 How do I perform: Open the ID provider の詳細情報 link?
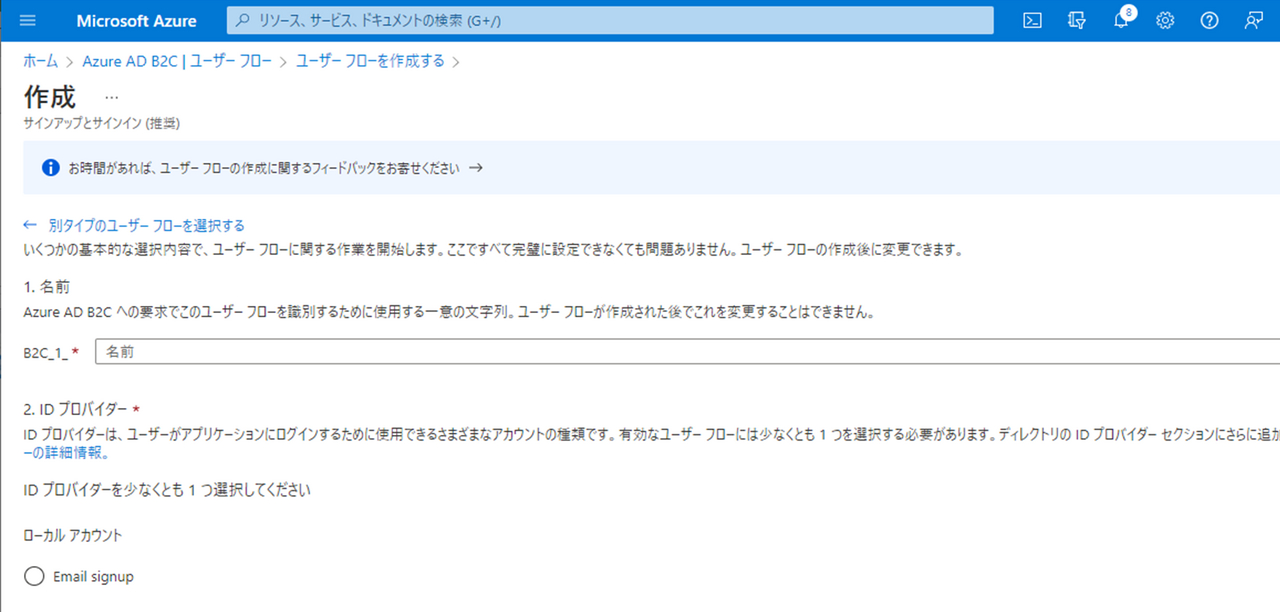tap(65, 452)
